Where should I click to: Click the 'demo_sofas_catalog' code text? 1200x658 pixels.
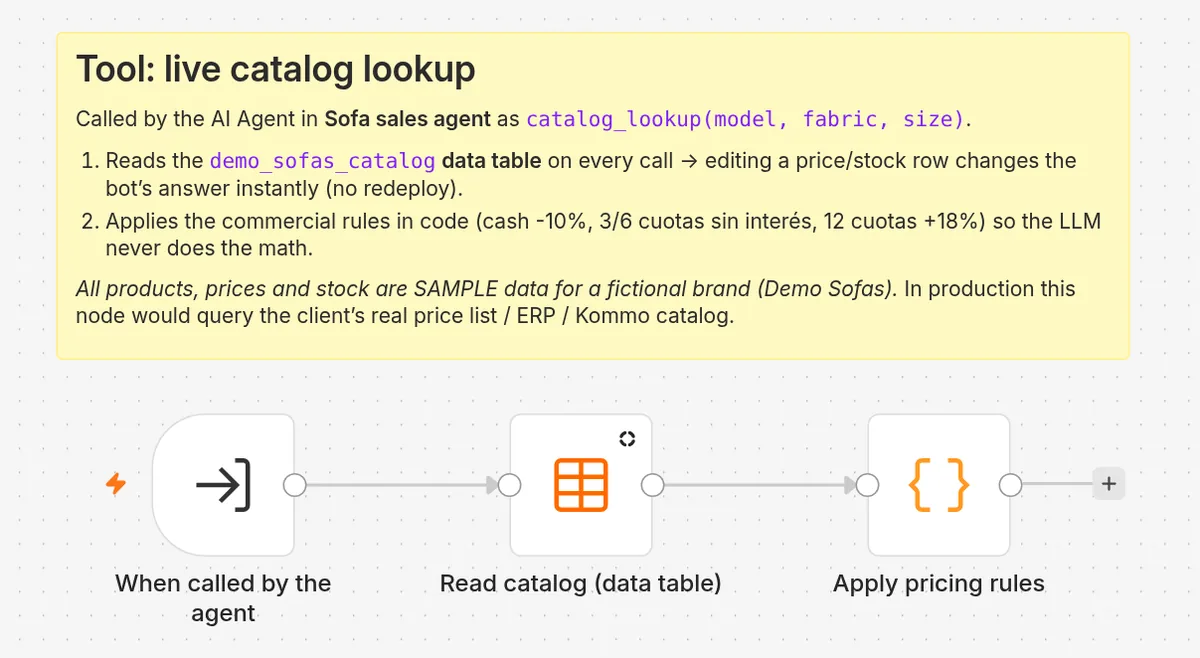coord(323,161)
